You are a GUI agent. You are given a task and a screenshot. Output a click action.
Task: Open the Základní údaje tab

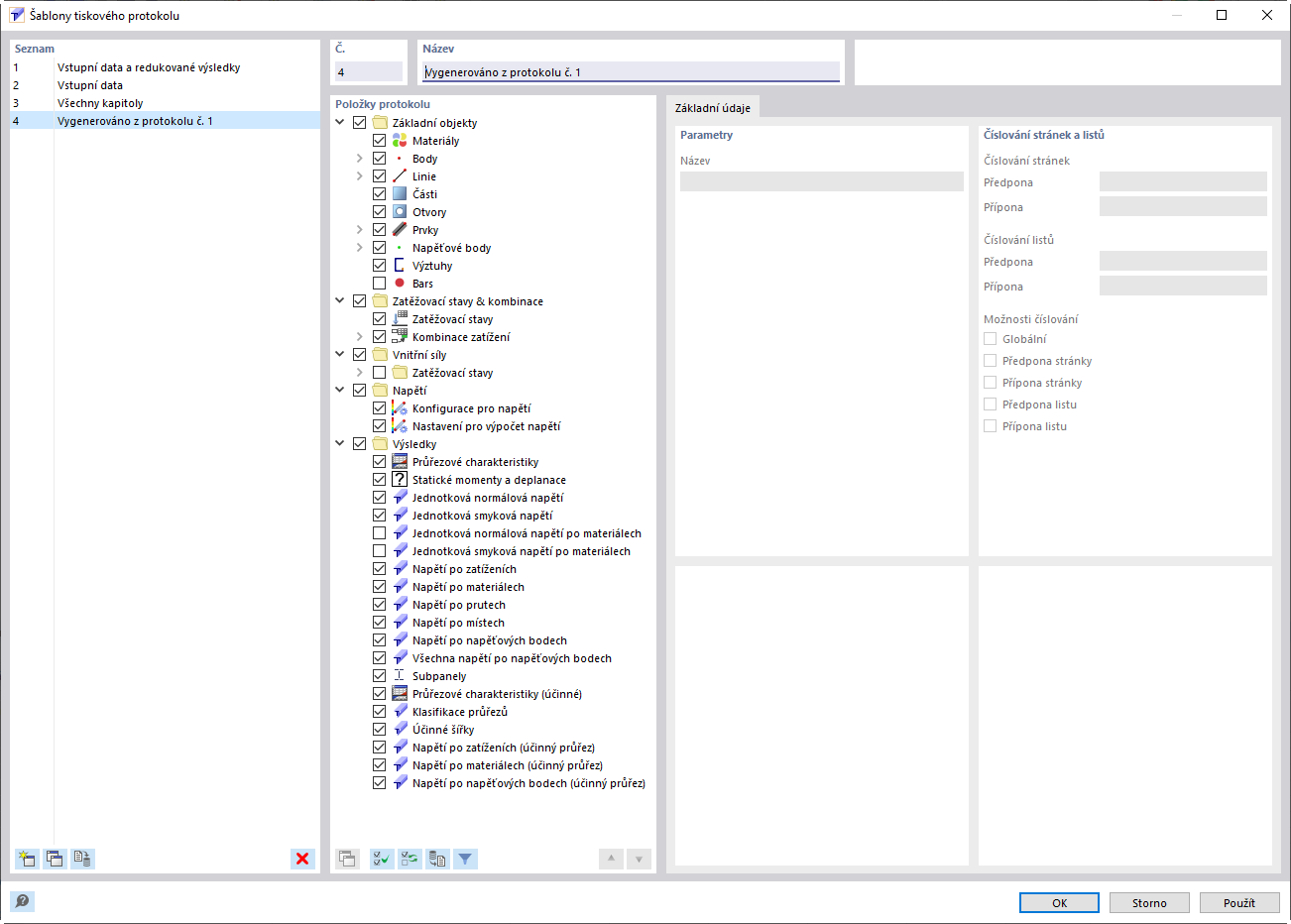713,108
